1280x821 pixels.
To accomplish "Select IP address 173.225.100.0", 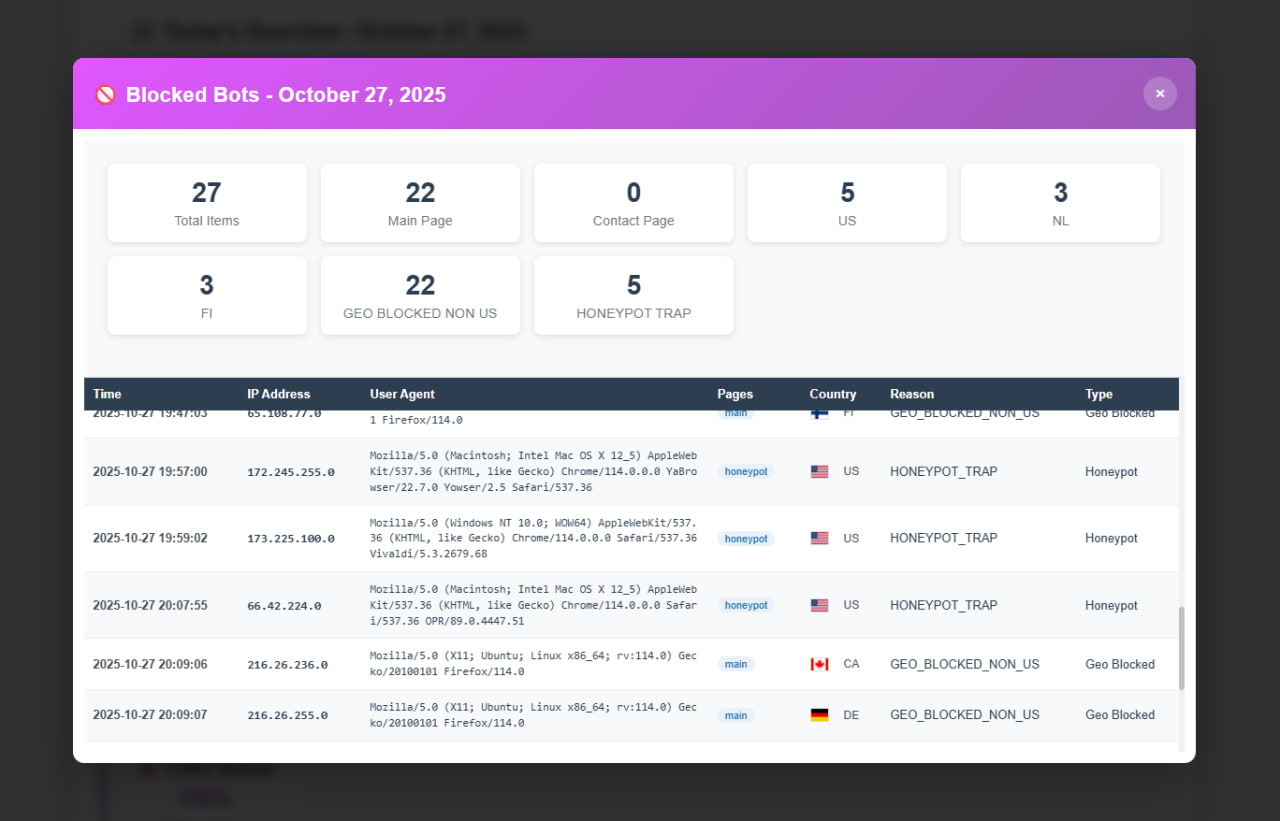I will pos(291,539).
